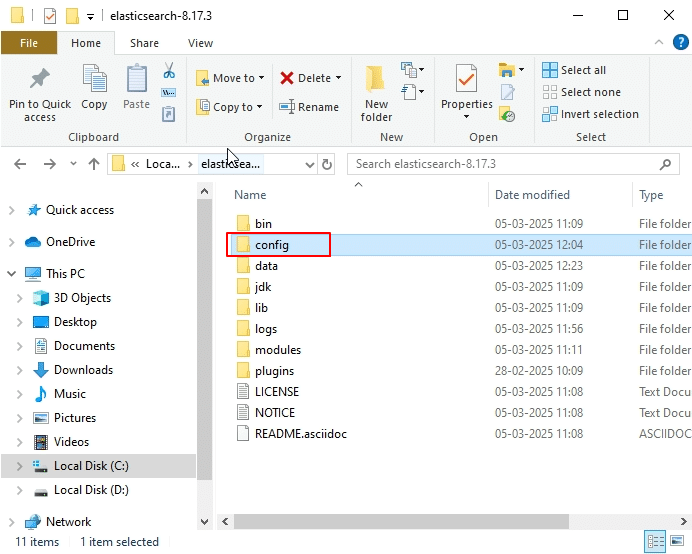Expand the Quick access tree node

point(12,210)
